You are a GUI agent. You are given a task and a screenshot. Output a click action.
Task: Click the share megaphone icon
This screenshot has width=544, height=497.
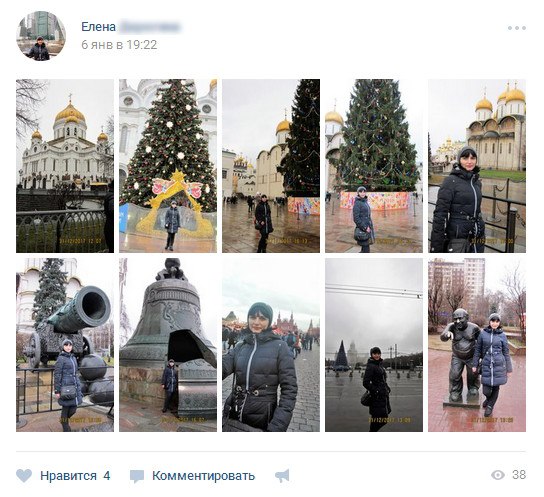(x=282, y=476)
